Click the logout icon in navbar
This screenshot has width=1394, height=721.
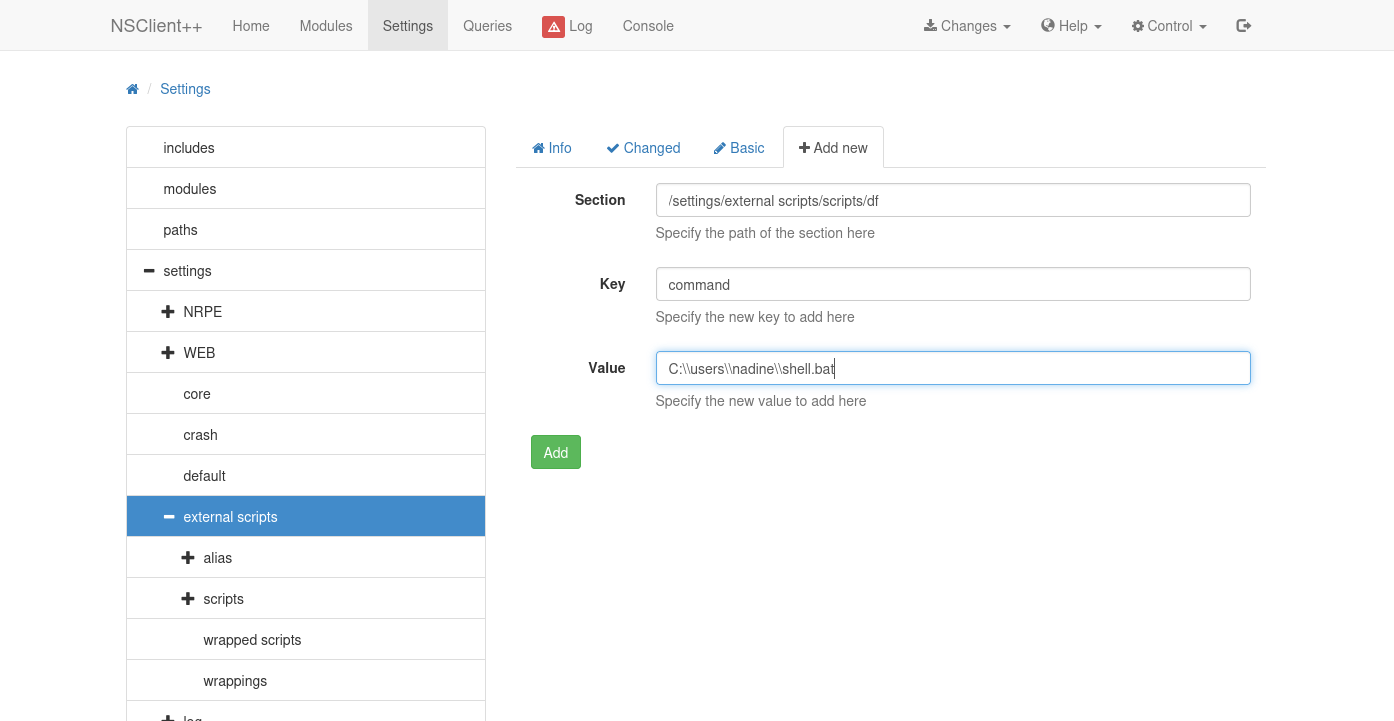pos(1244,26)
